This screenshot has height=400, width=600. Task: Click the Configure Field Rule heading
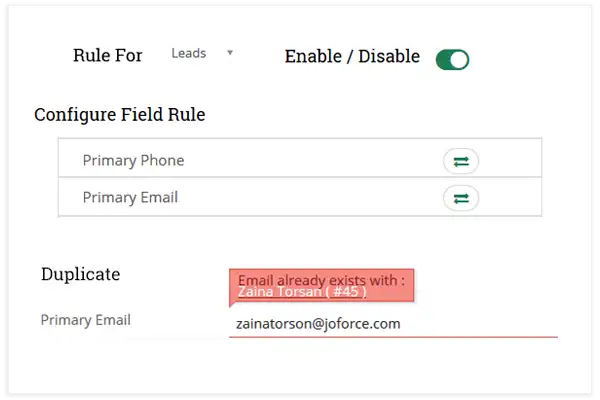coord(119,115)
